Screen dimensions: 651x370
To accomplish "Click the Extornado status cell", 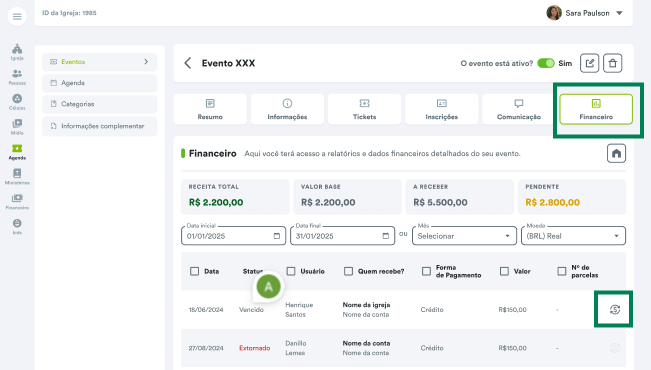I will [x=255, y=348].
